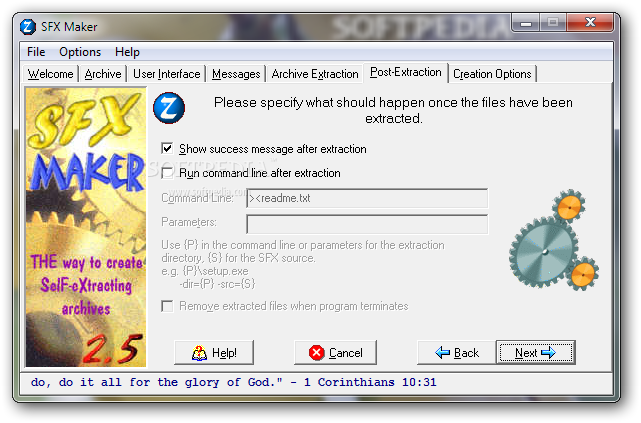Switch to the Welcome tab
The height and width of the screenshot is (423, 641).
tap(50, 74)
